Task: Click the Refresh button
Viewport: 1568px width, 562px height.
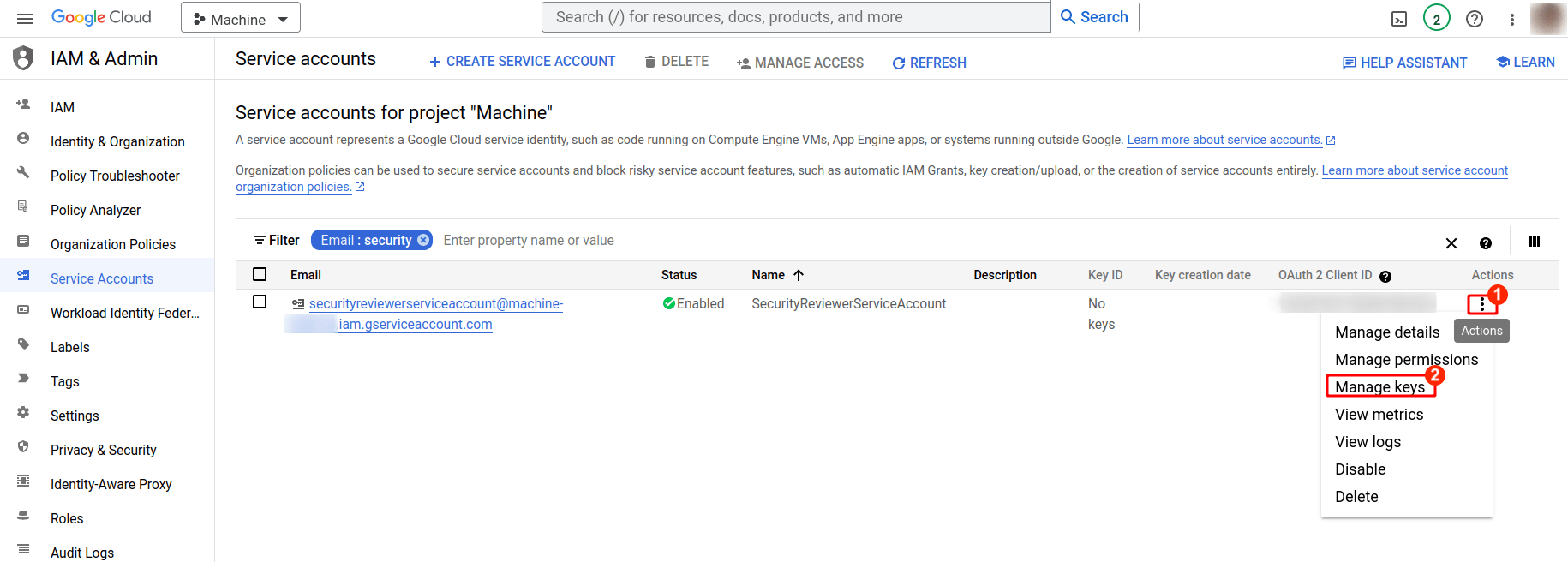Action: pos(930,63)
